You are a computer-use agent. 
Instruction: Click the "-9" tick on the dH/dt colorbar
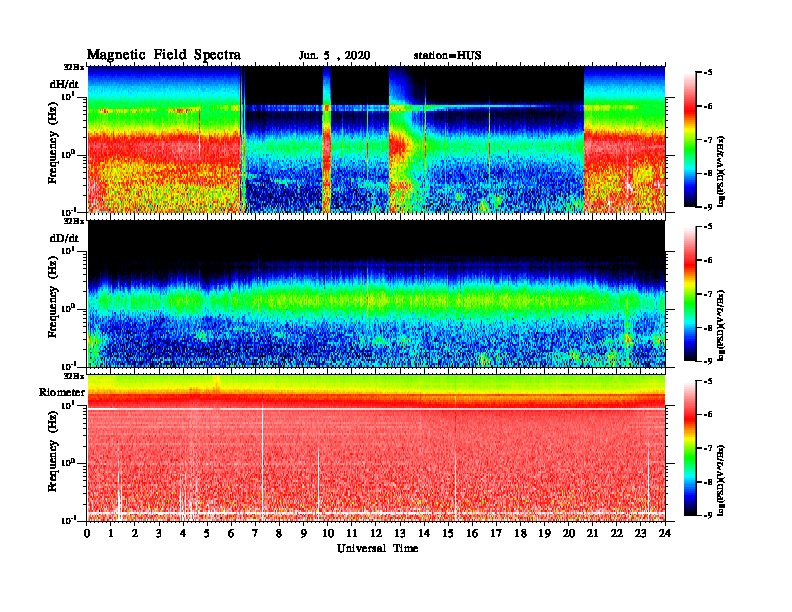click(x=708, y=207)
